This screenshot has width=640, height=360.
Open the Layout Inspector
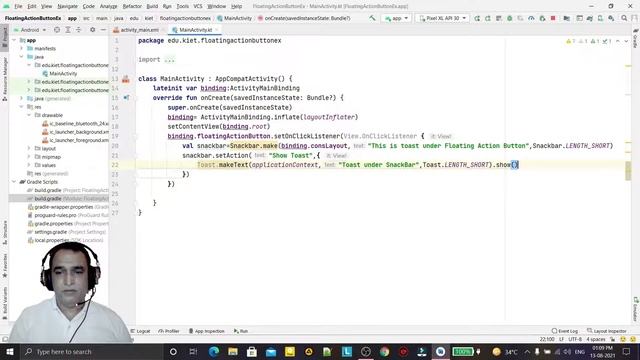(x=607, y=331)
